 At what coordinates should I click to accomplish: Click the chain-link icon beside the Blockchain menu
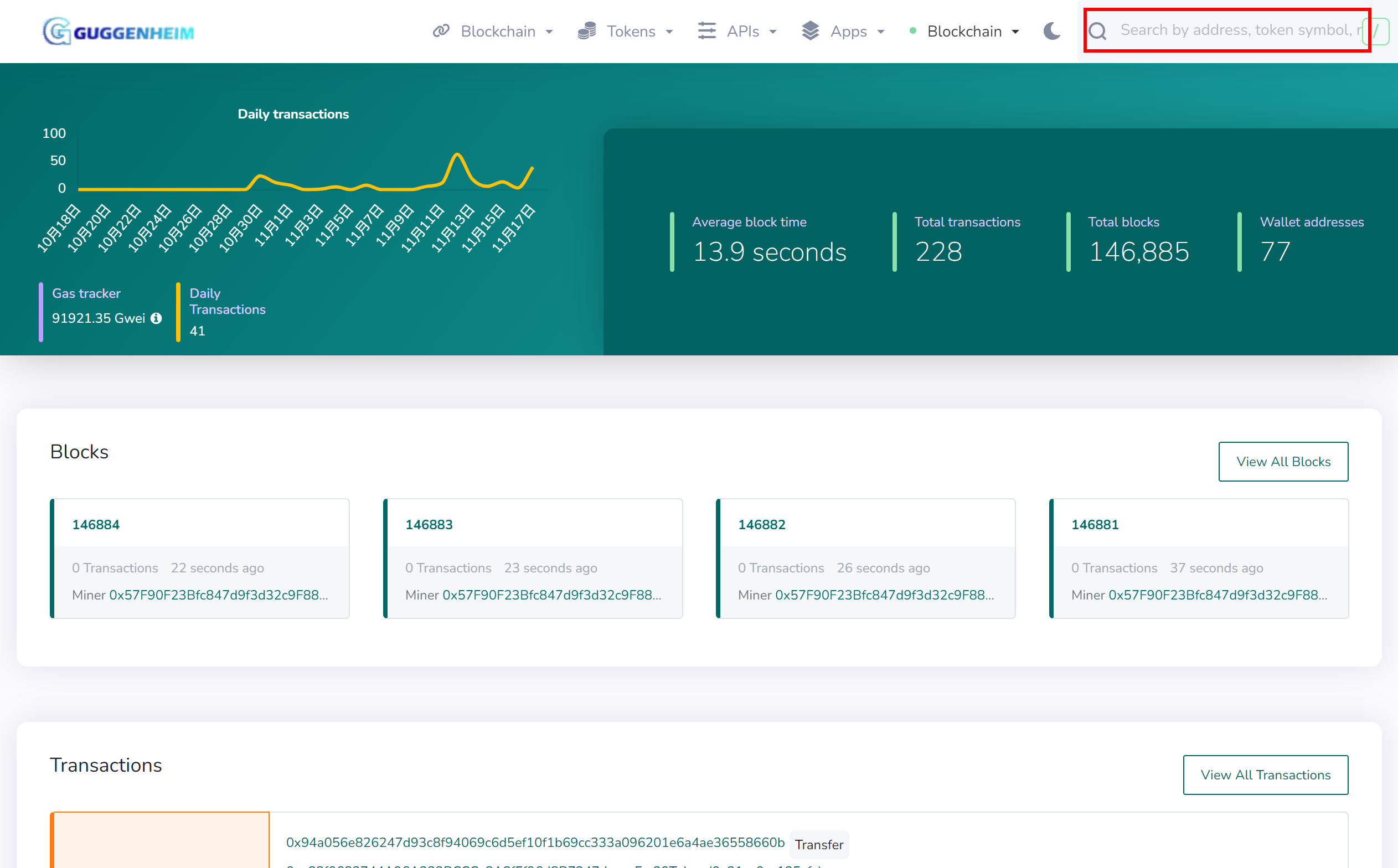tap(440, 31)
